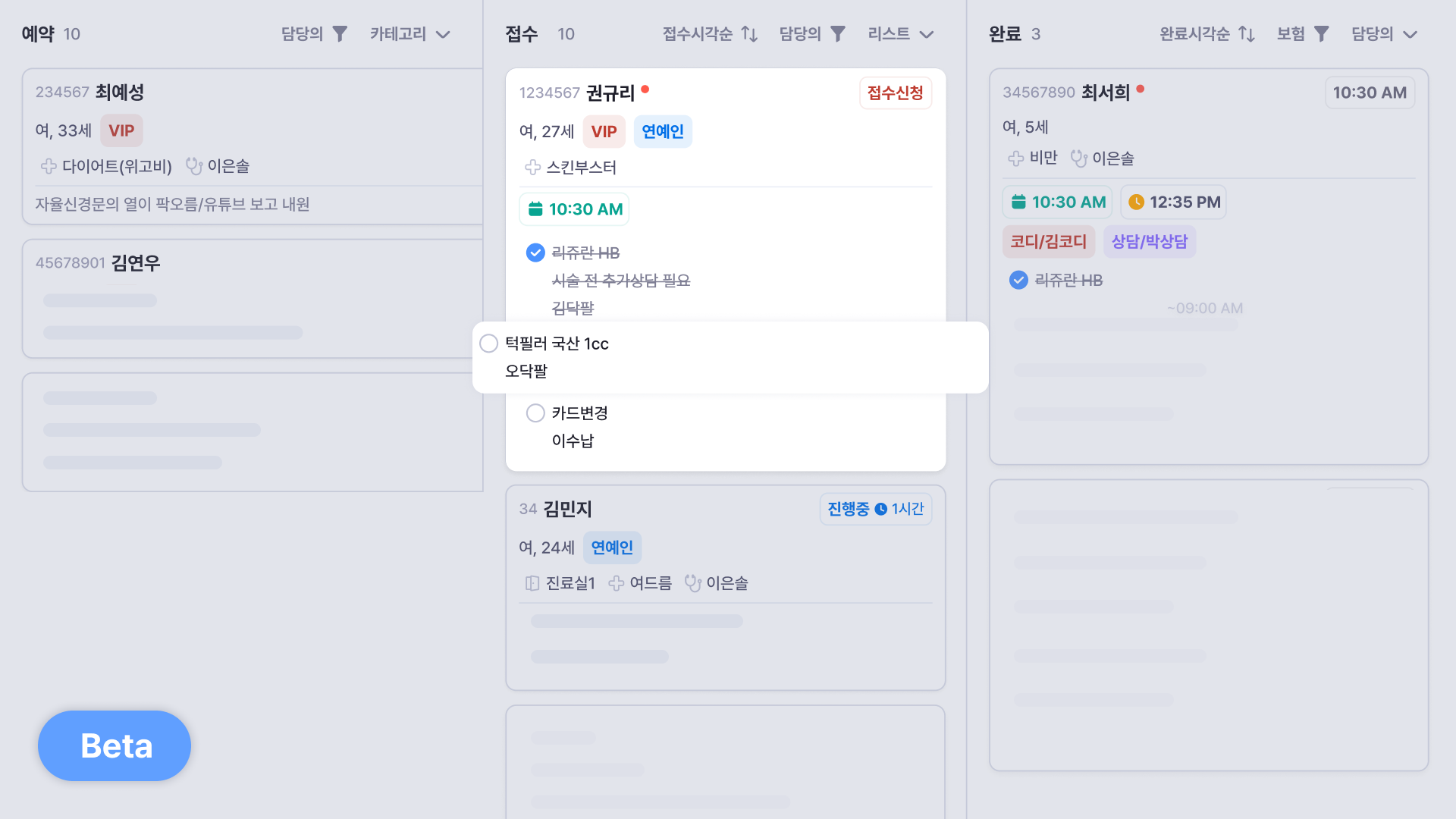Image resolution: width=1456 pixels, height=819 pixels.
Task: Filter the 예약 column by 담당의 funnel icon
Action: [340, 34]
